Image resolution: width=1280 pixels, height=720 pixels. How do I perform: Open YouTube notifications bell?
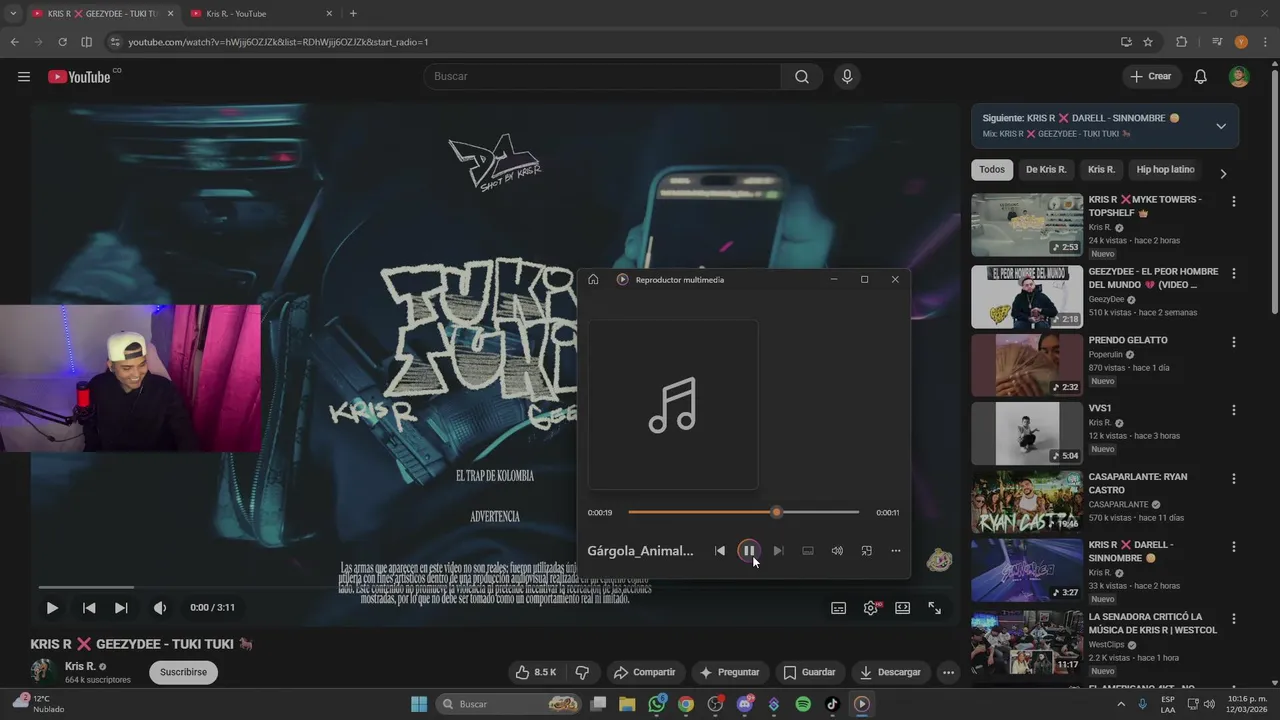point(1201,77)
